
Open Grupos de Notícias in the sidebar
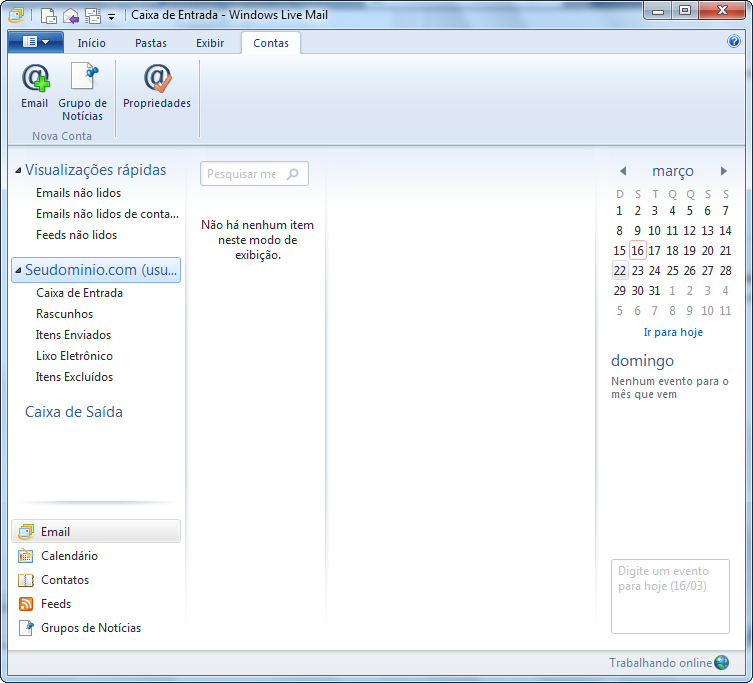(x=90, y=628)
